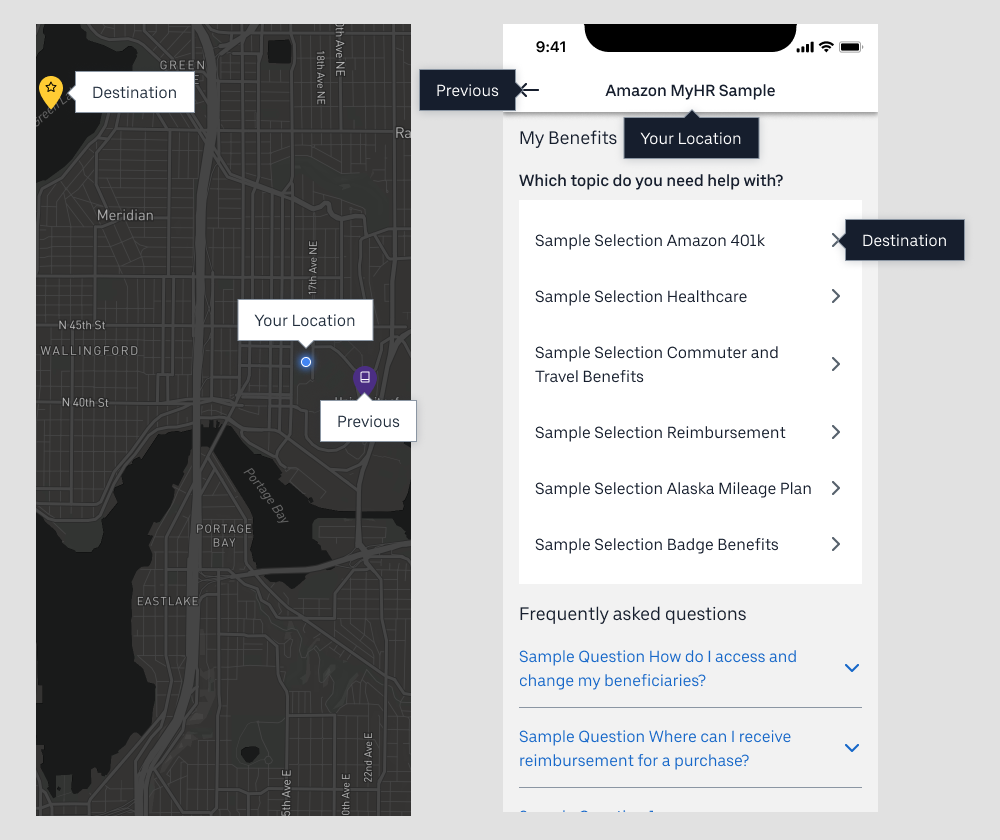This screenshot has width=1000, height=840.
Task: Click the cellular signal bars icon
Action: coord(805,46)
